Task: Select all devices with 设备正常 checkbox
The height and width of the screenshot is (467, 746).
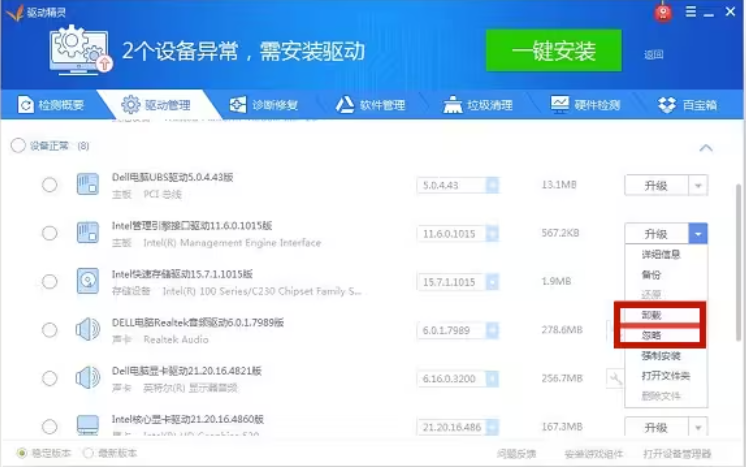Action: click(x=18, y=146)
